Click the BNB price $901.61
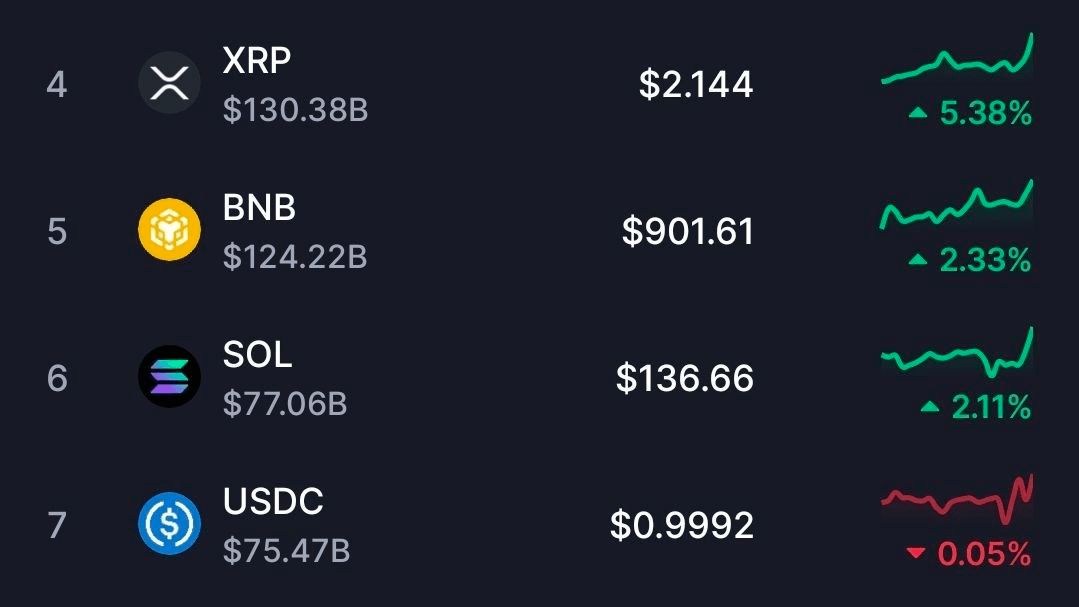Viewport: 1079px width, 607px height. coord(687,232)
